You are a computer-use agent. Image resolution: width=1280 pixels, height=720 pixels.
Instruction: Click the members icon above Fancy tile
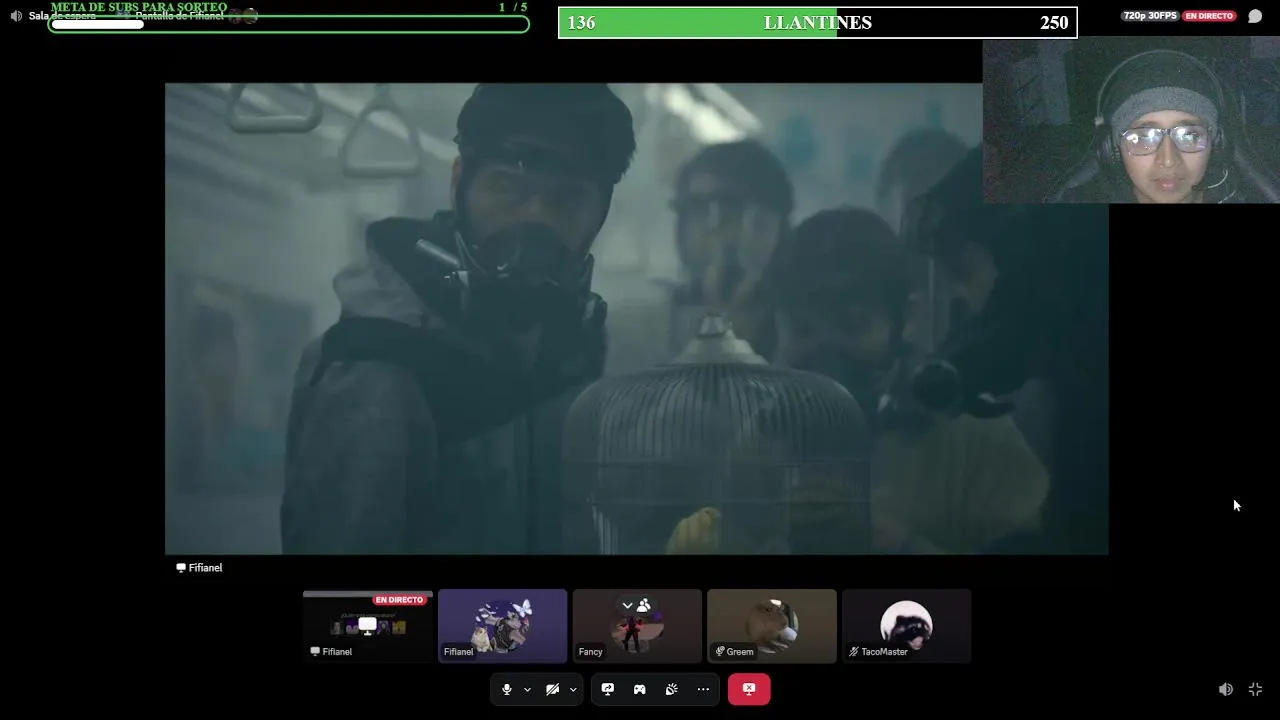coord(643,605)
